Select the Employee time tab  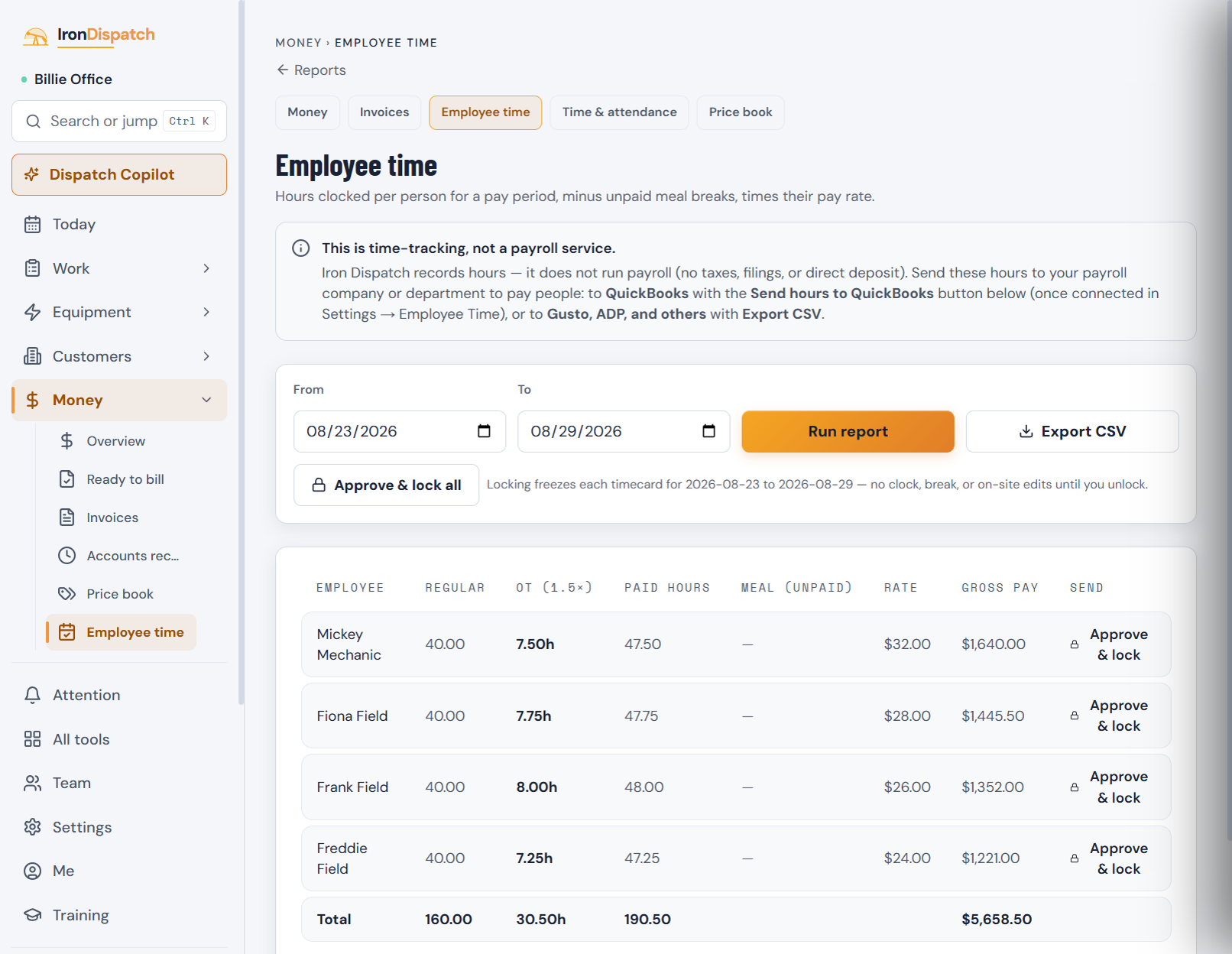coord(485,112)
